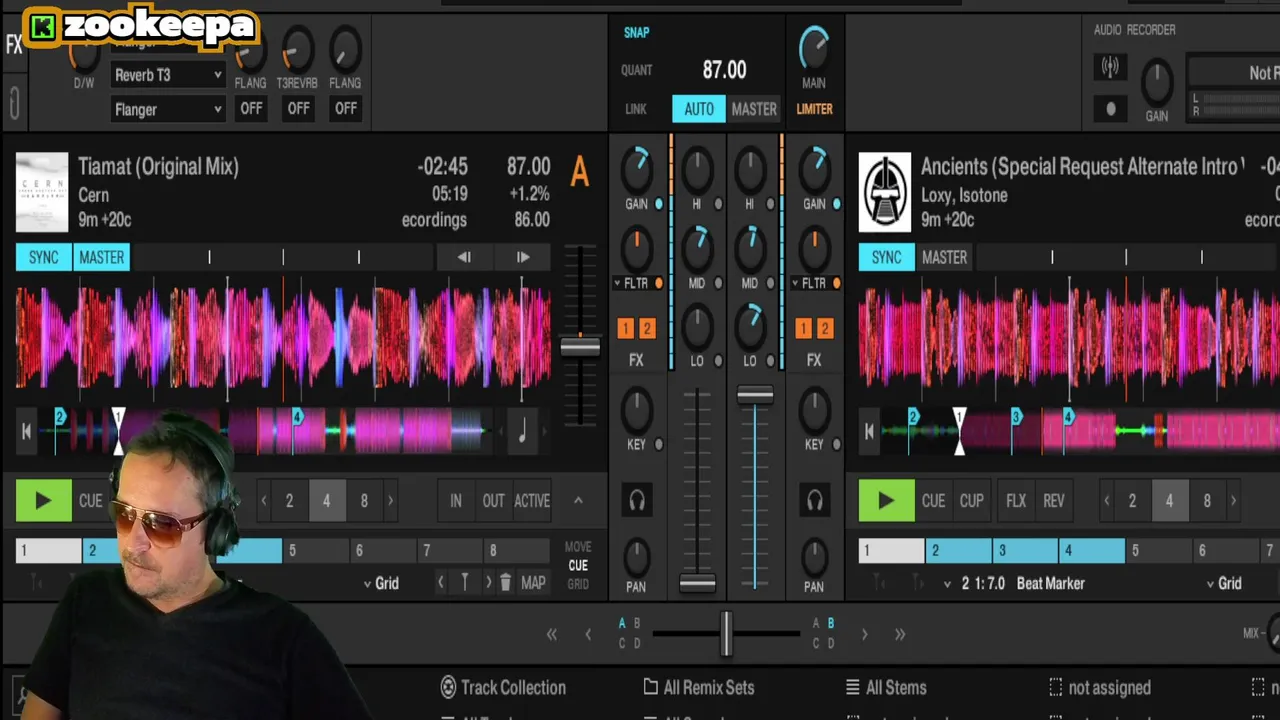Toggle the main LIMITER
Viewport: 1280px width, 720px height.
click(x=814, y=109)
